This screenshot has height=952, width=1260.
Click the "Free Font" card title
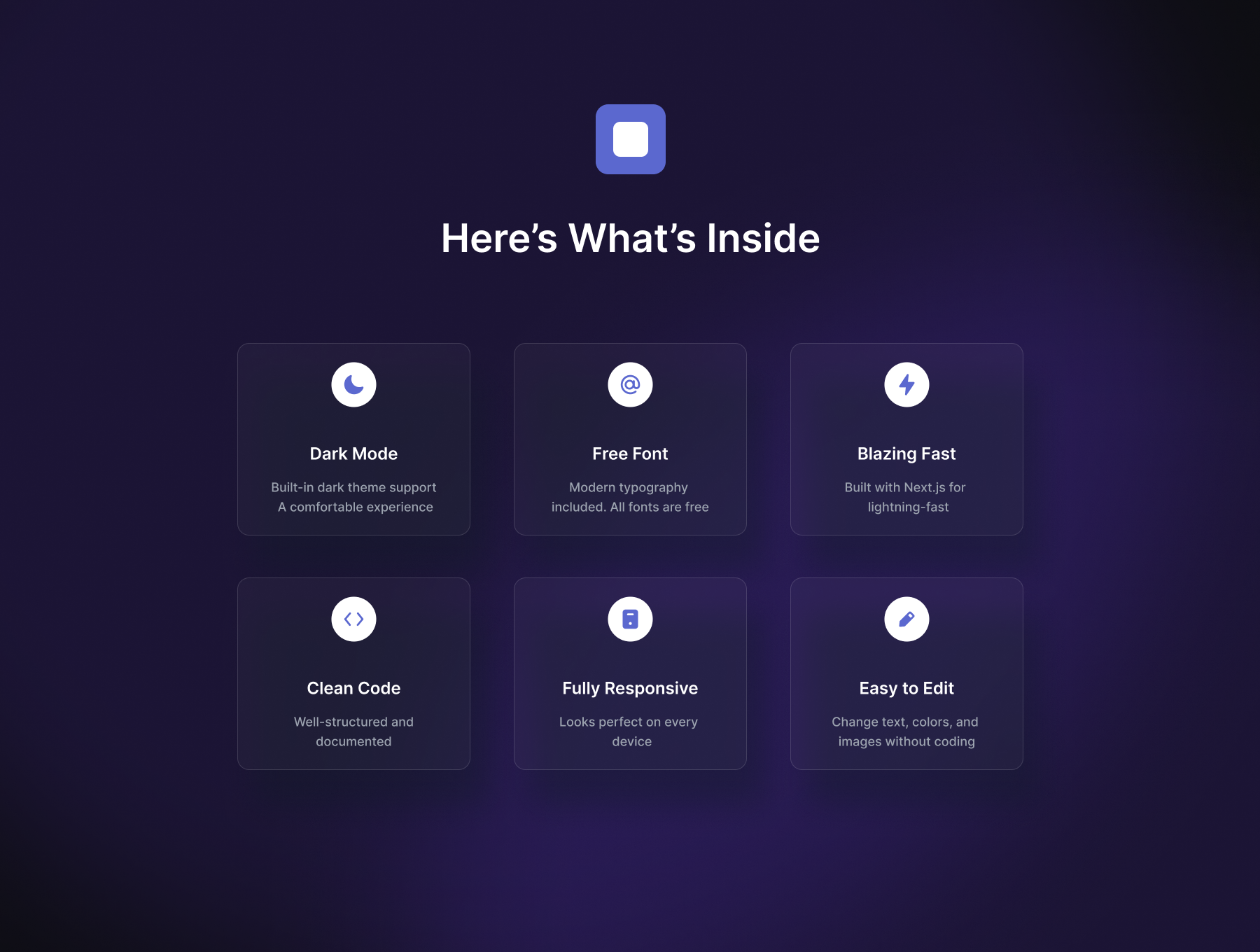pos(630,454)
